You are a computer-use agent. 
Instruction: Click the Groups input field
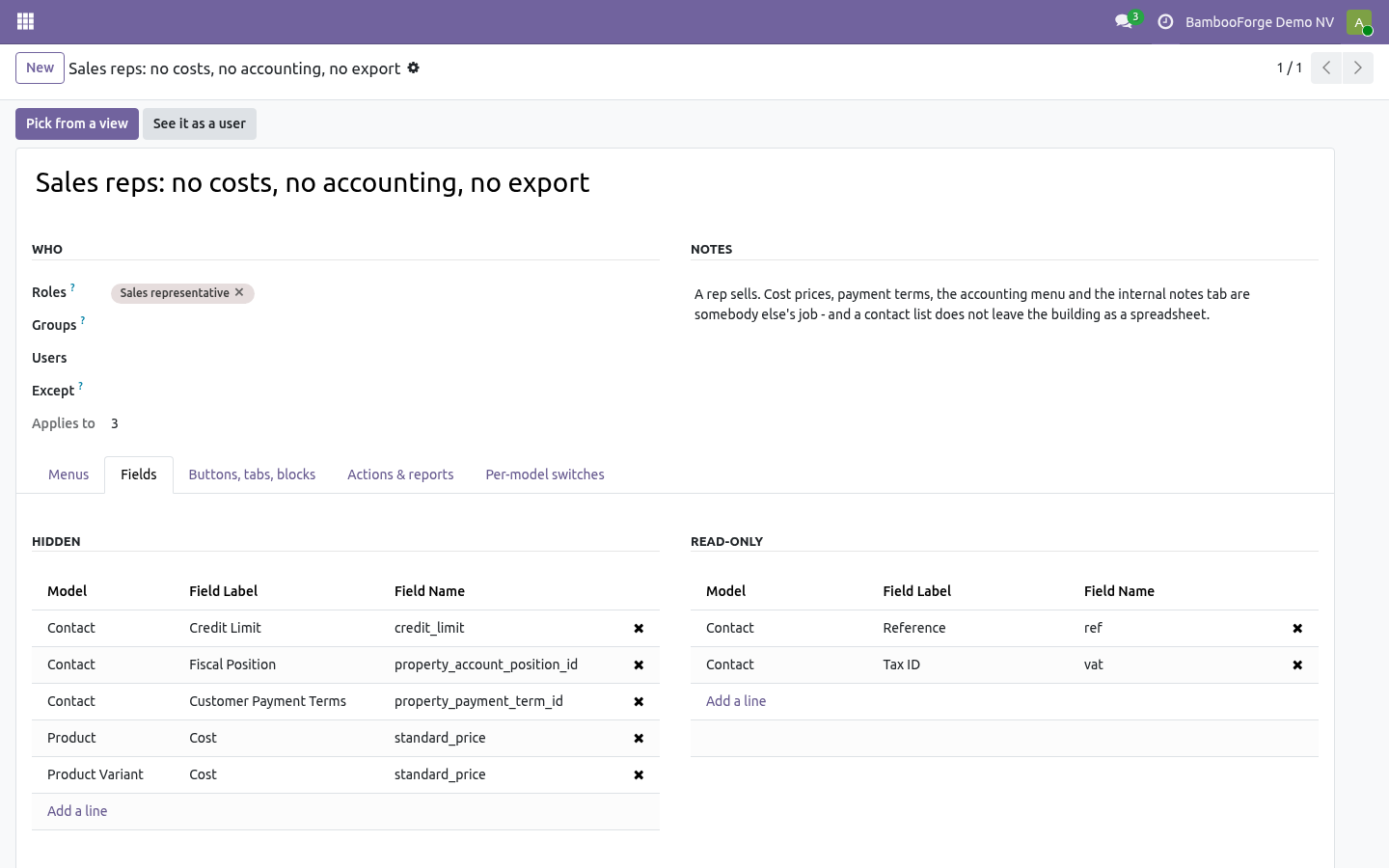pyautogui.click(x=385, y=326)
